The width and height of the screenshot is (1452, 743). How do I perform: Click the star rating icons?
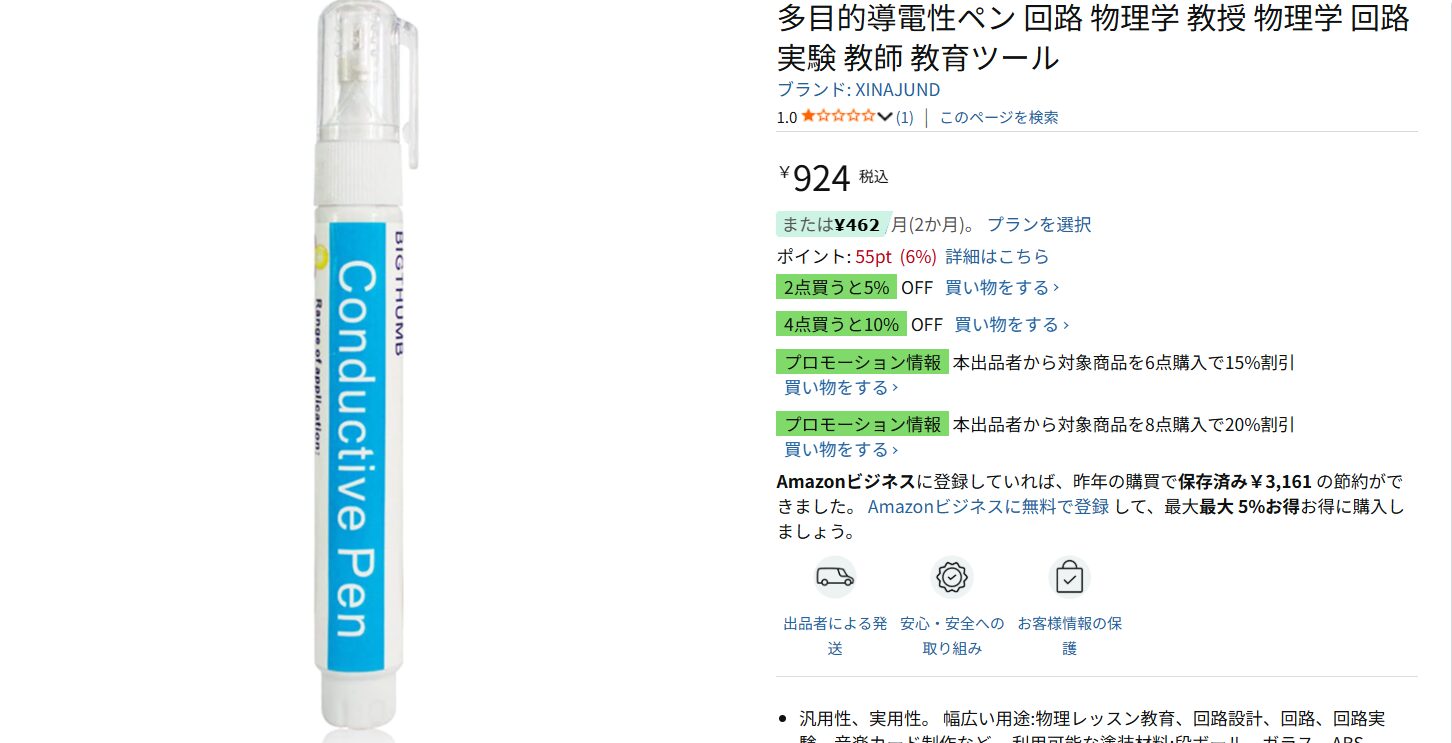838,116
